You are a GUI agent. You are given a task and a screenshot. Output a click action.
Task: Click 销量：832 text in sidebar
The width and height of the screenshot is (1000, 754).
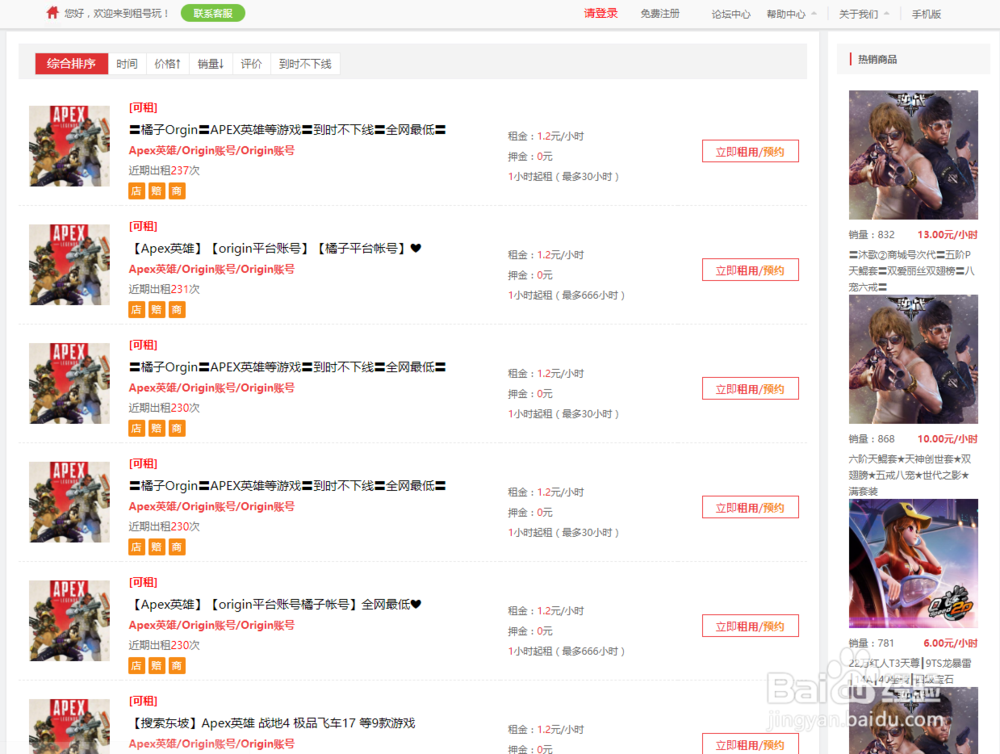coord(872,235)
